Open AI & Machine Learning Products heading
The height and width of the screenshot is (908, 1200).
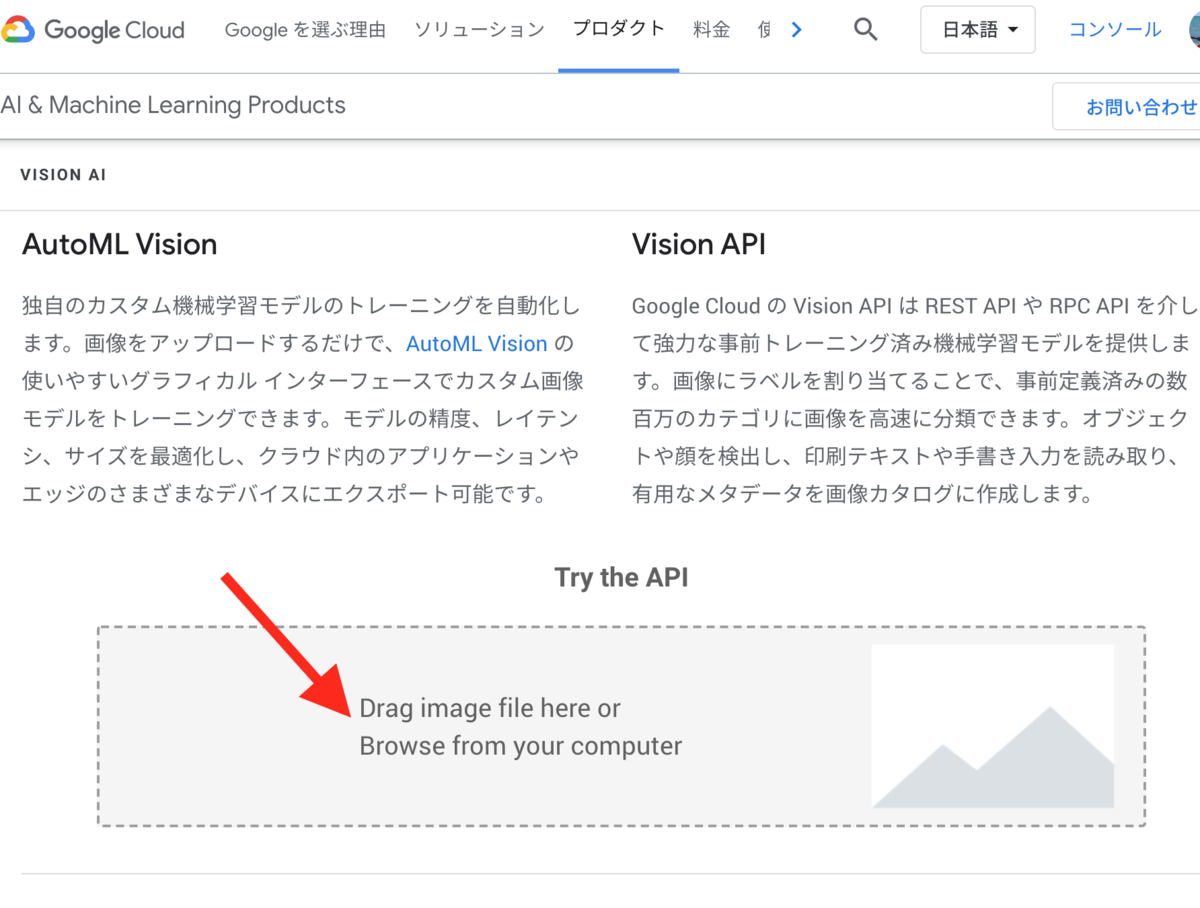tap(173, 105)
